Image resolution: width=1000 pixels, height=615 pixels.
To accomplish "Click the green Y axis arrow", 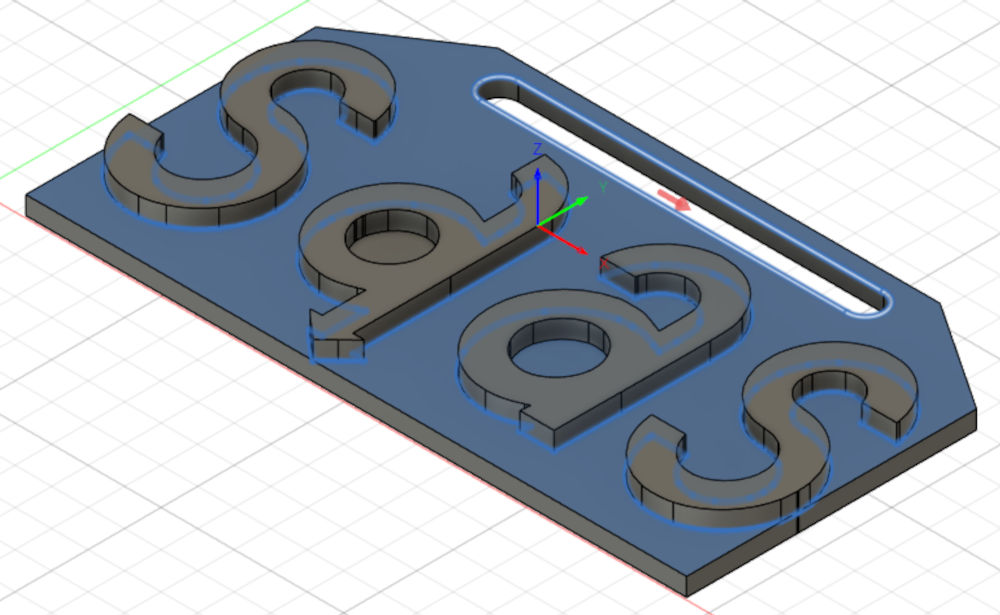I will point(562,212).
